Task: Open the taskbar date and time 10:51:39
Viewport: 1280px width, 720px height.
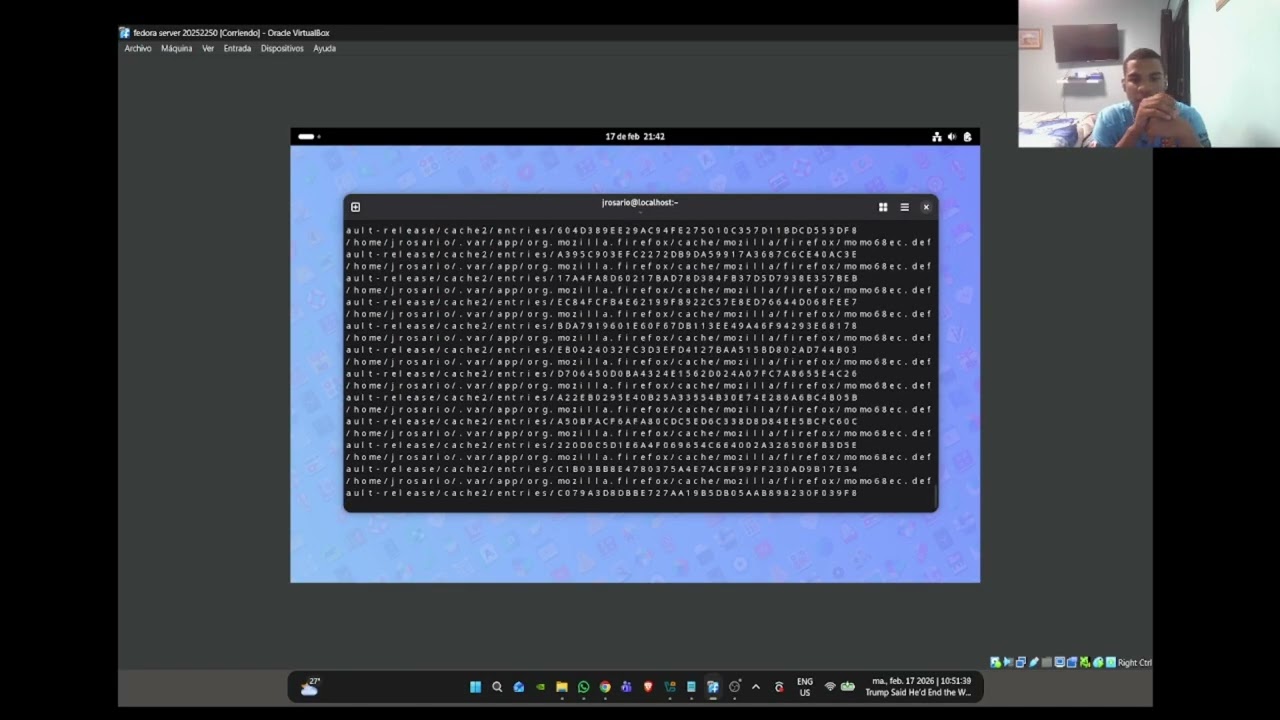Action: [917, 686]
